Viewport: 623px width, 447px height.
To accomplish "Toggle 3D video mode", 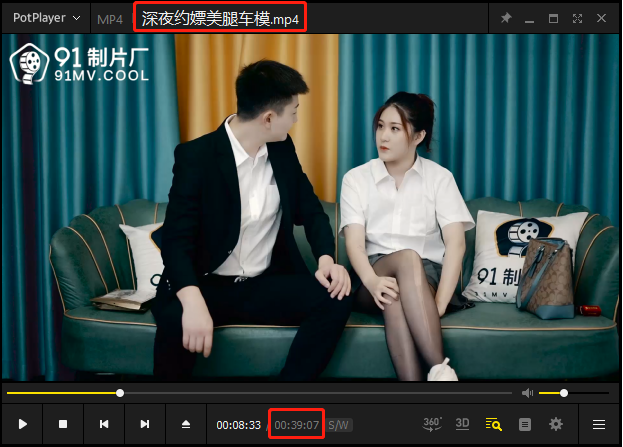I will pyautogui.click(x=463, y=424).
